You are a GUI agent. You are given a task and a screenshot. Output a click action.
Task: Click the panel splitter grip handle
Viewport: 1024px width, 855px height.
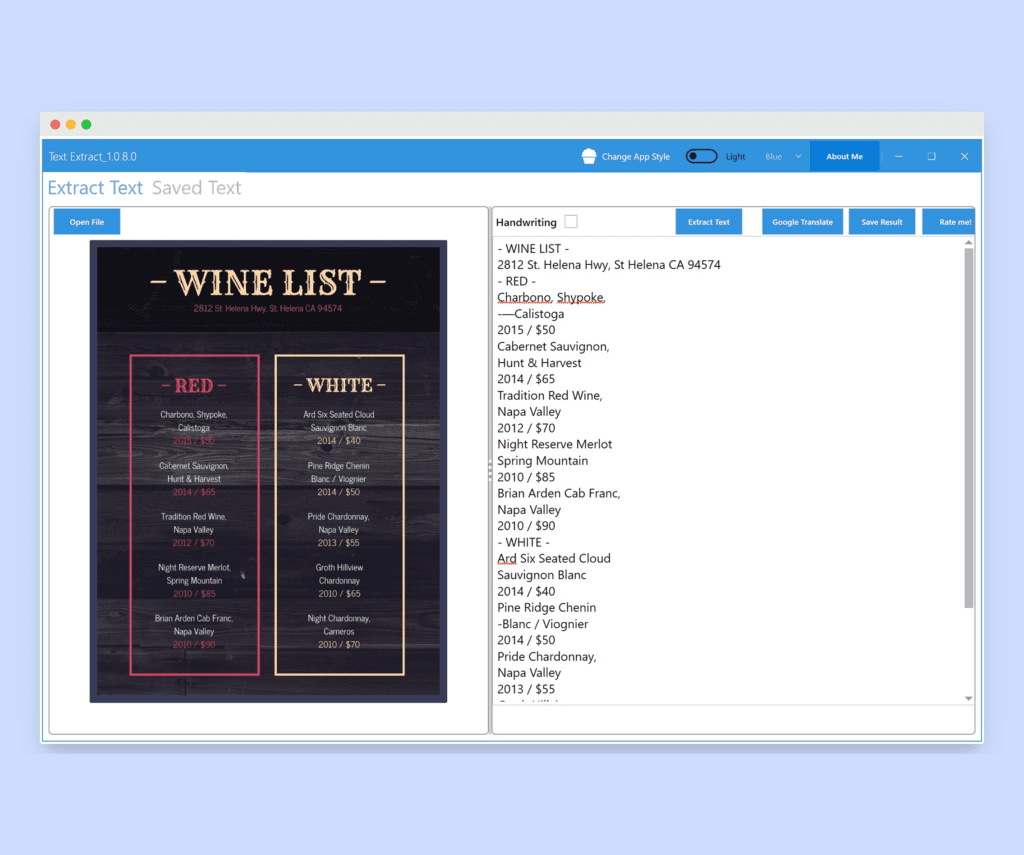pos(490,470)
